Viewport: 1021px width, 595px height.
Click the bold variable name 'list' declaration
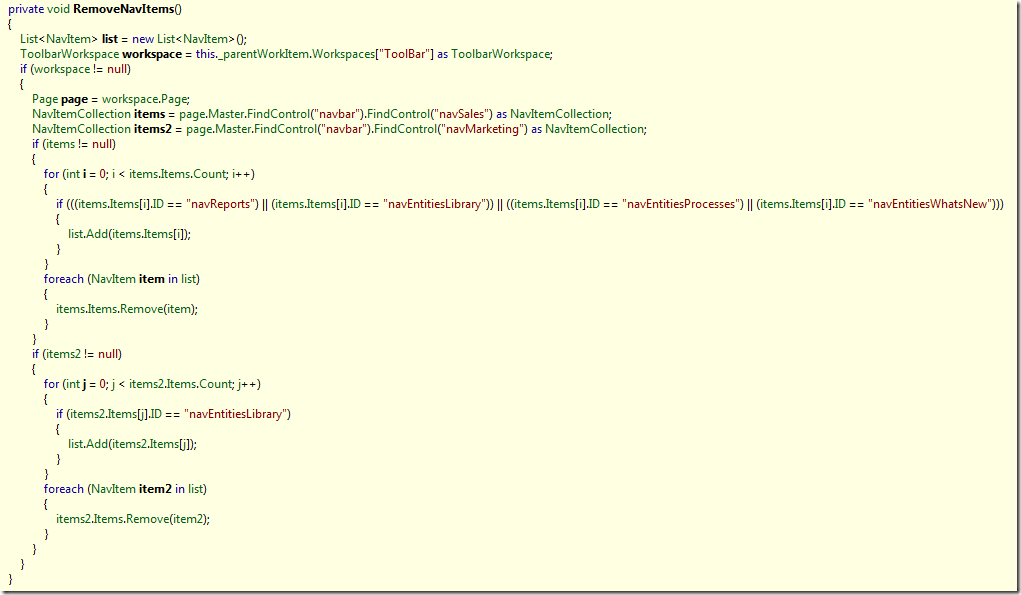[109, 39]
